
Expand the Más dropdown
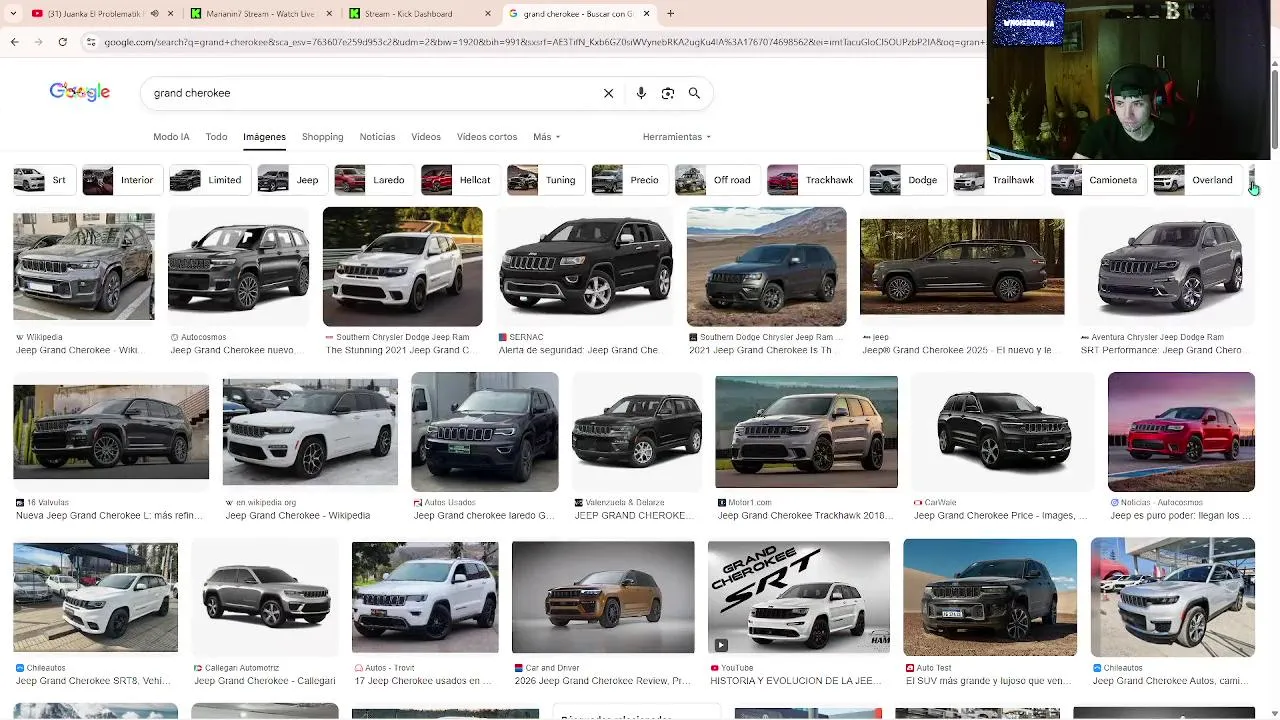pyautogui.click(x=546, y=137)
